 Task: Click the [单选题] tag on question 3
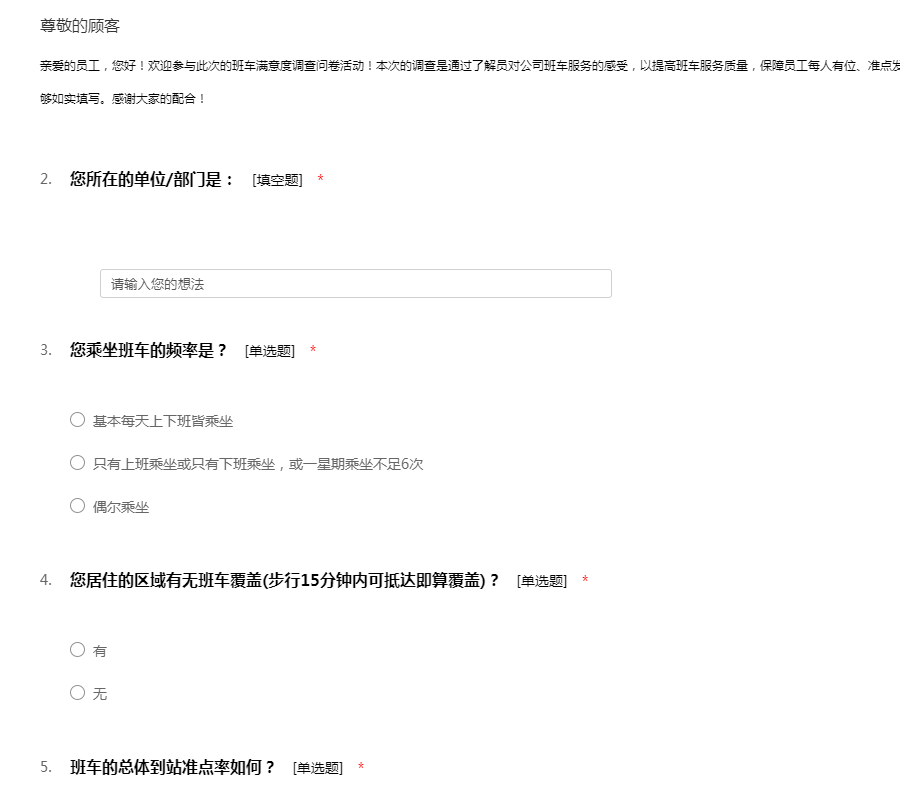coord(269,351)
